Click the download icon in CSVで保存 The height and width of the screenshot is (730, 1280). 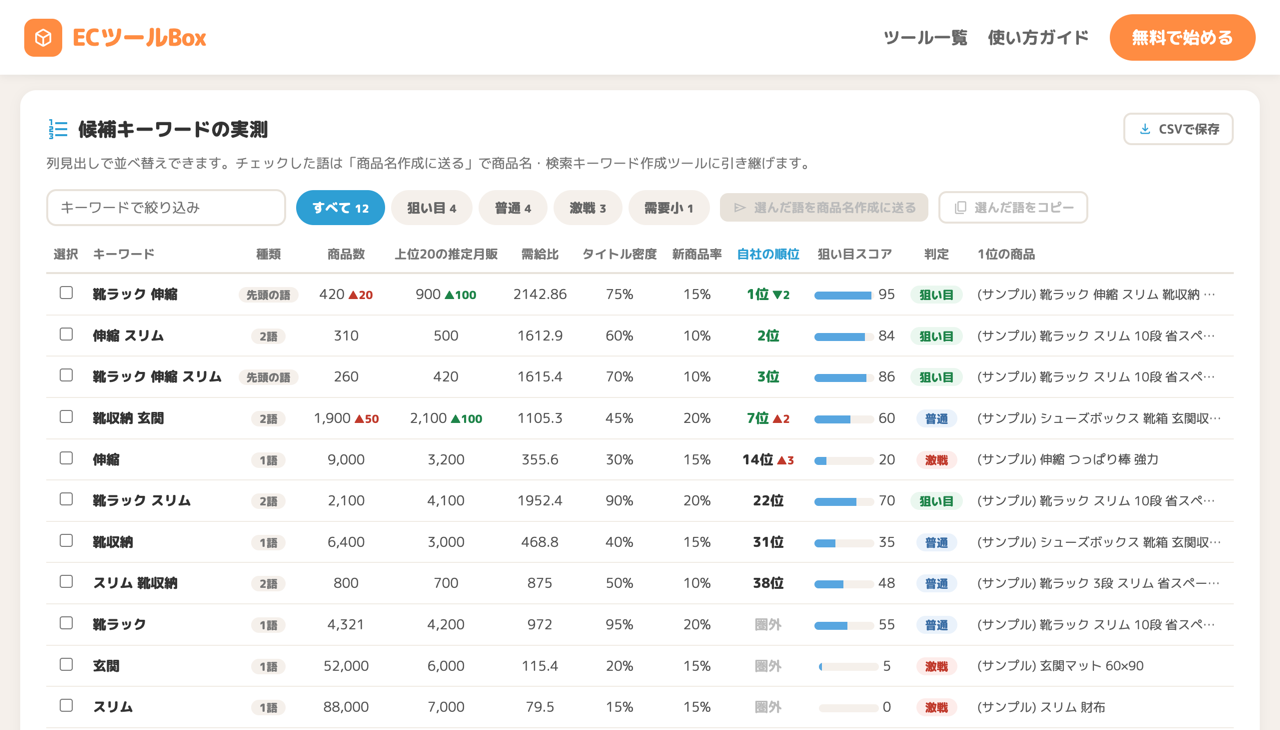(1145, 129)
